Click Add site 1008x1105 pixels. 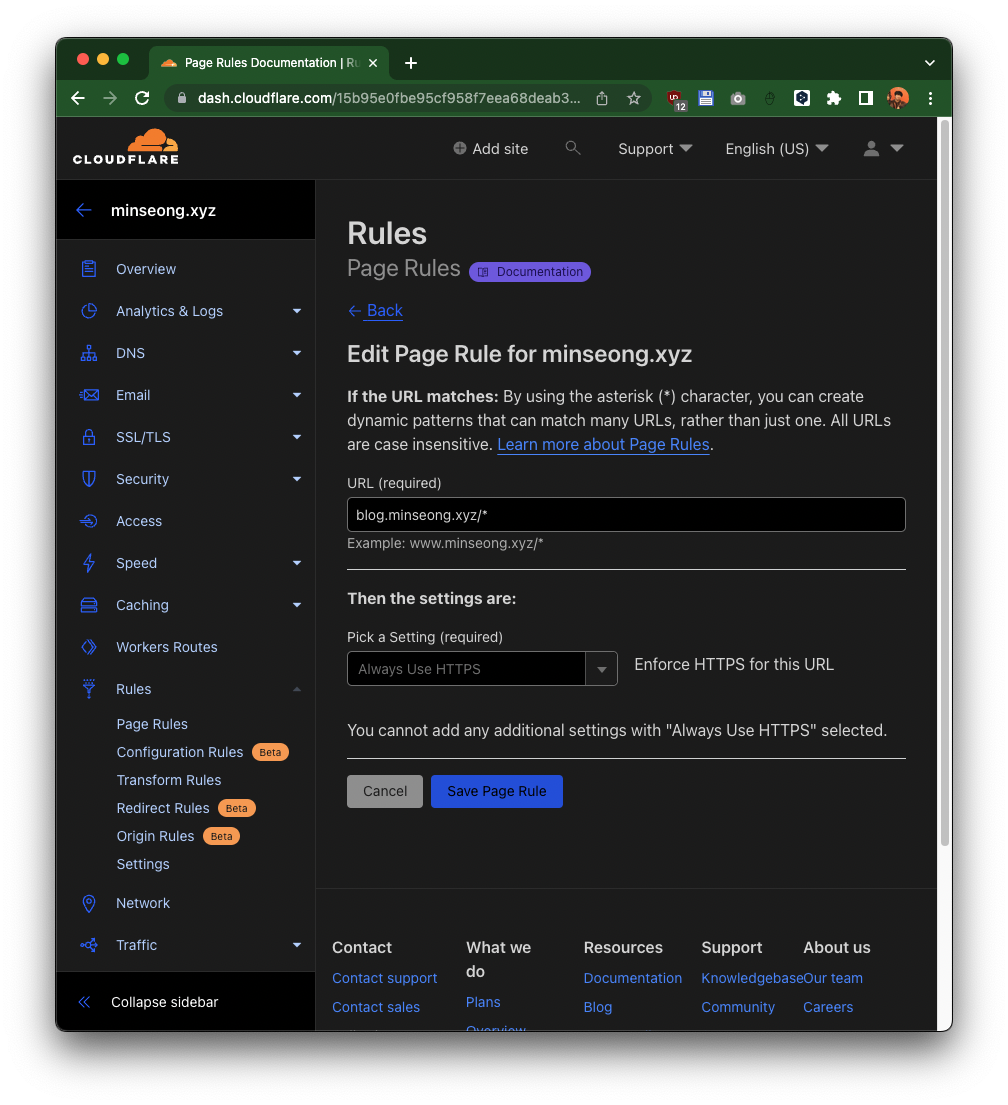491,149
